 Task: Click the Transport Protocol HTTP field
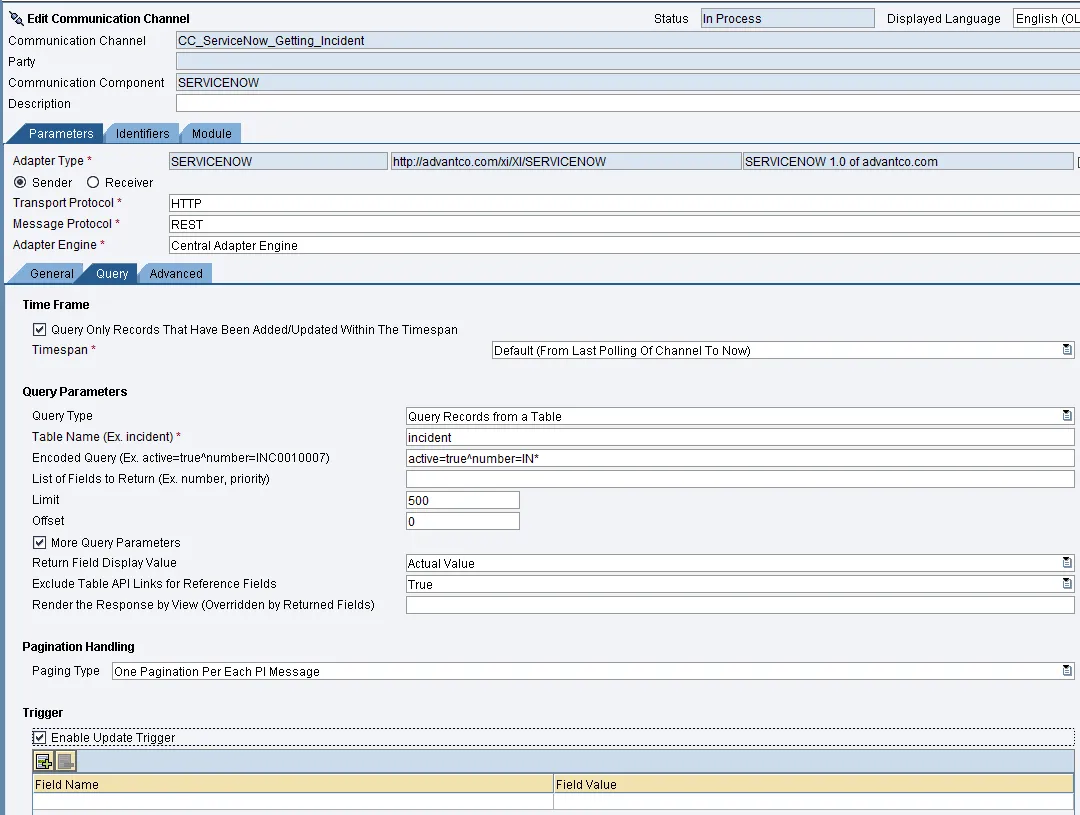[x=624, y=203]
